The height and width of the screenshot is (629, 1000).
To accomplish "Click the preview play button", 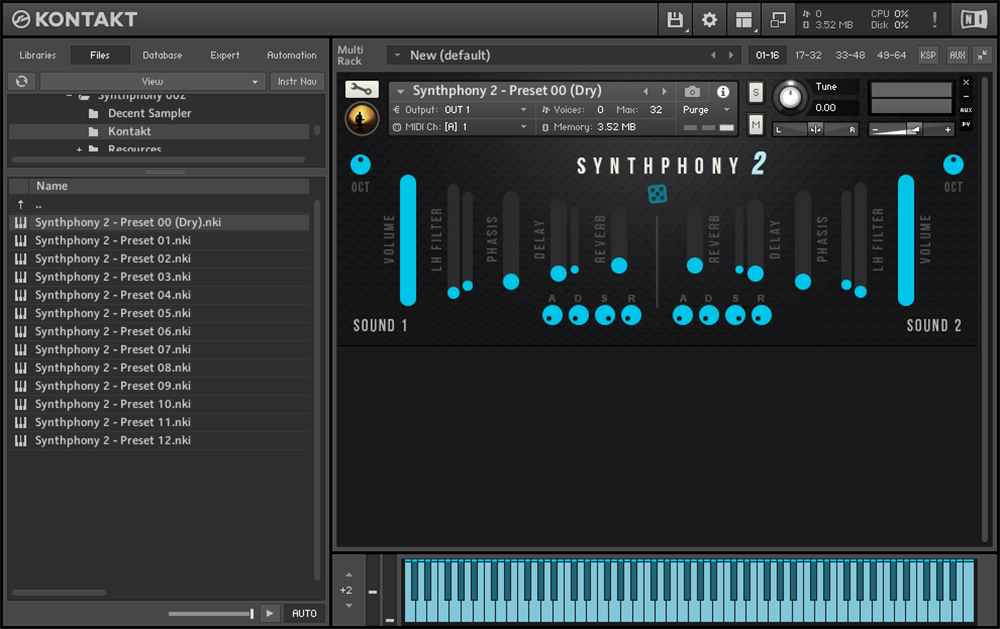I will (270, 613).
